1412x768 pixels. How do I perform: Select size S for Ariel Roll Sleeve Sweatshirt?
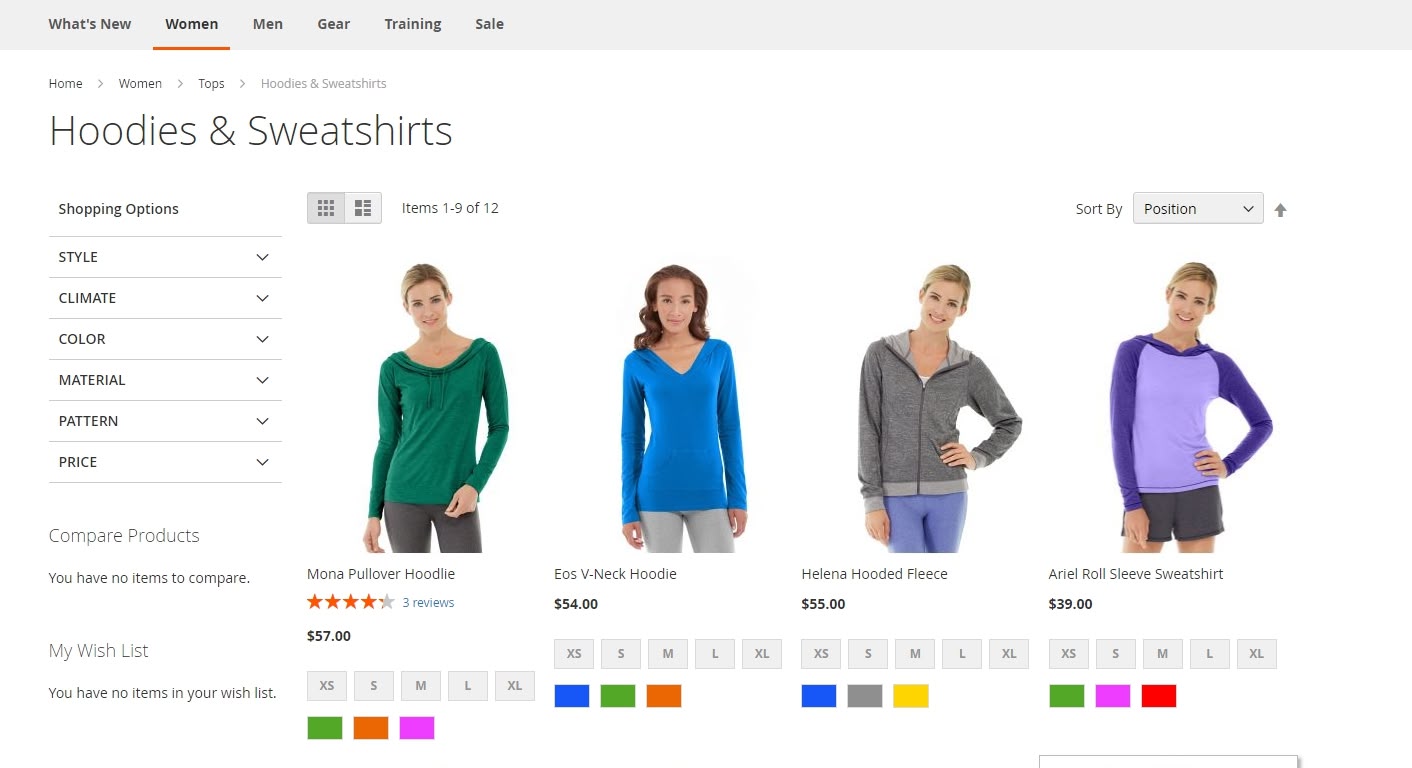coord(1115,654)
